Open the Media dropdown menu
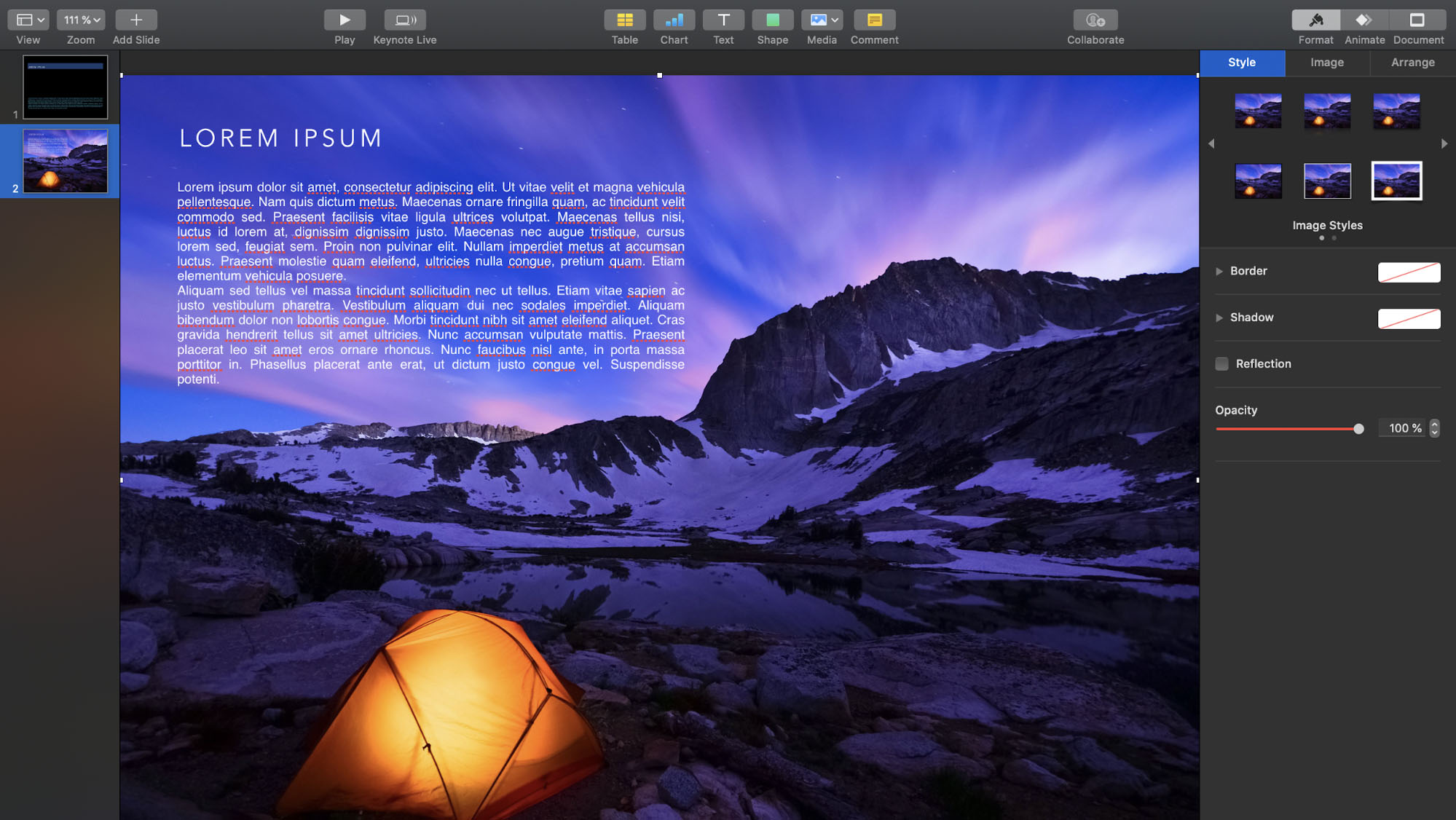The width and height of the screenshot is (1456, 820). 822,20
